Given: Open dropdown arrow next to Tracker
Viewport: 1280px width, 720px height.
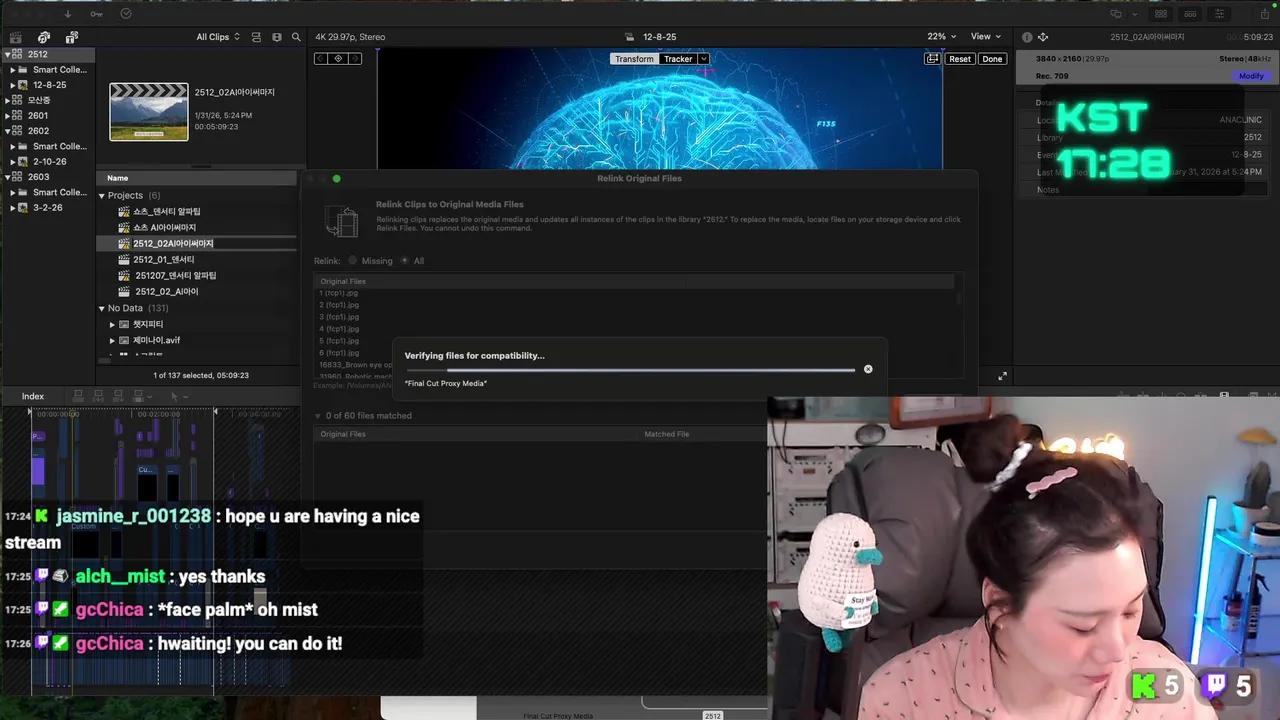Looking at the screenshot, I should [704, 59].
